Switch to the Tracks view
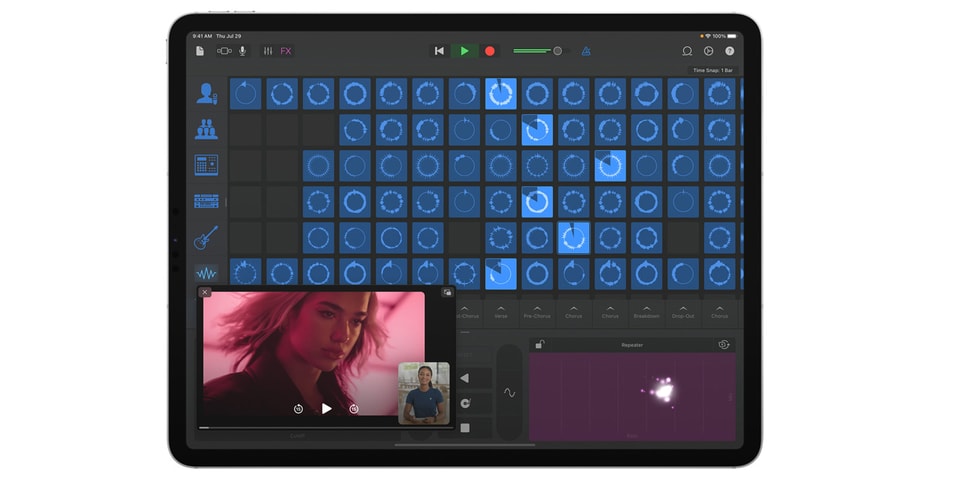 pyautogui.click(x=224, y=51)
